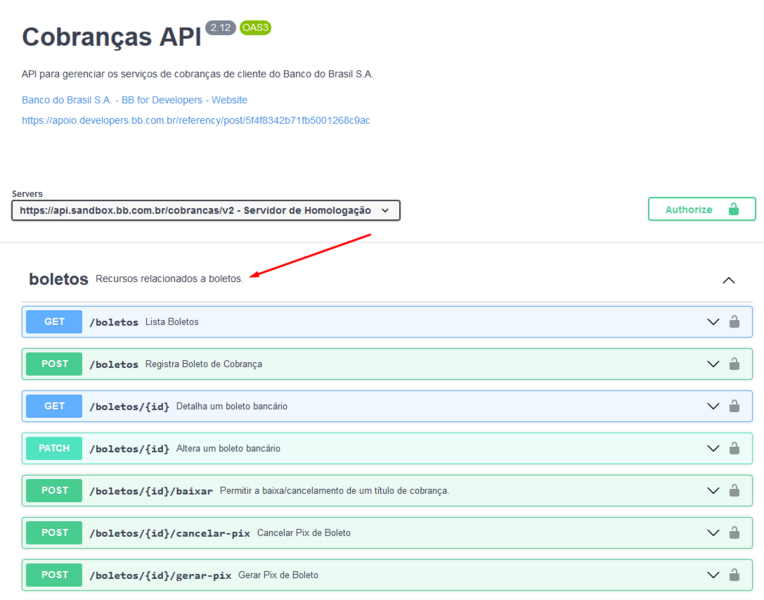Viewport: 764px width, 600px height.
Task: Click the Authorize button
Action: (702, 209)
